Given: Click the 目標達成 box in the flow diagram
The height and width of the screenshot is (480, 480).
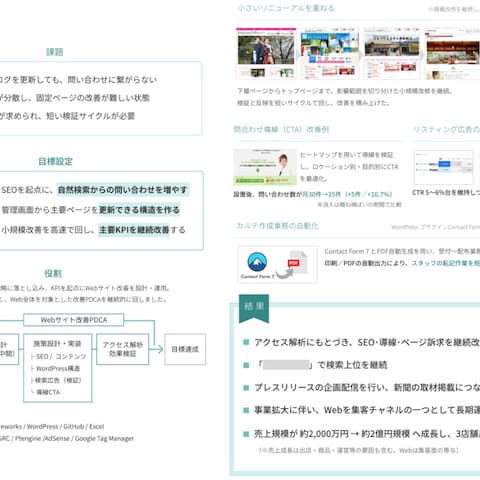Looking at the screenshot, I should point(185,349).
